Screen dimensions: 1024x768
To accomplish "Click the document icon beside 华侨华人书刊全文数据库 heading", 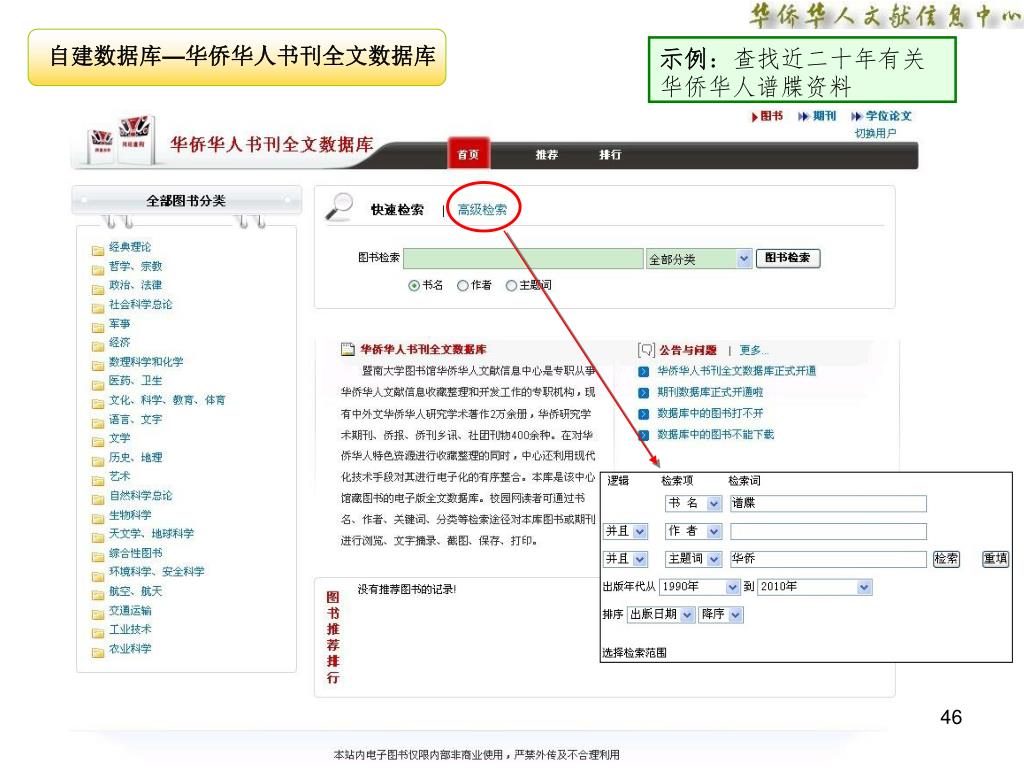I will pos(348,349).
